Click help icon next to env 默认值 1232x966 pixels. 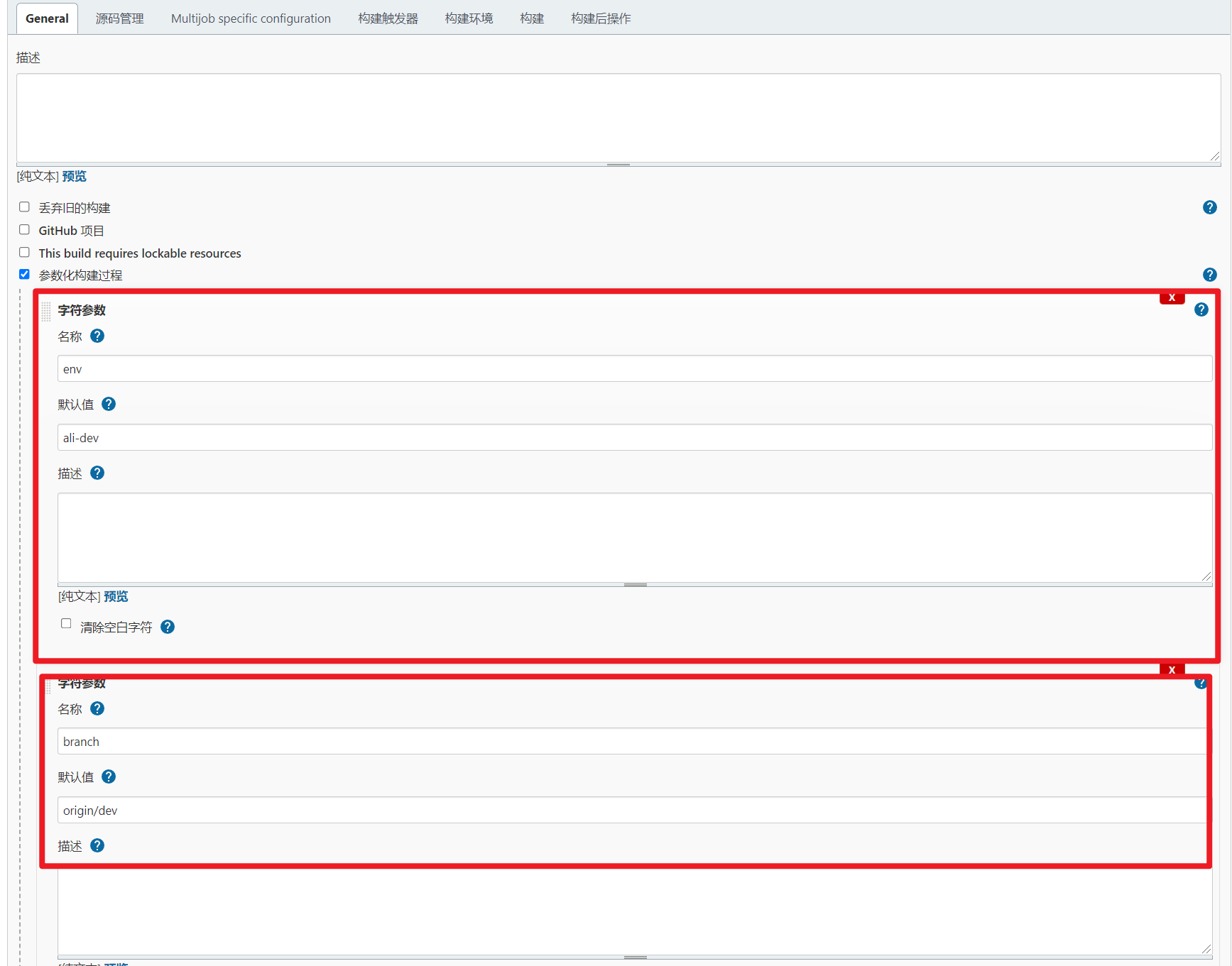109,404
